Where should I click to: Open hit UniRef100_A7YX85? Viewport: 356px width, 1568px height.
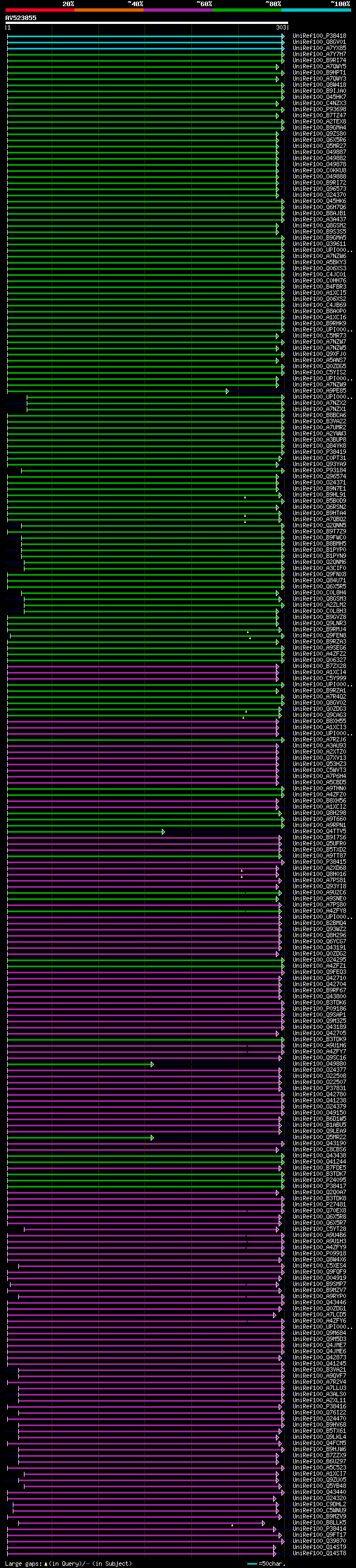coord(319,48)
